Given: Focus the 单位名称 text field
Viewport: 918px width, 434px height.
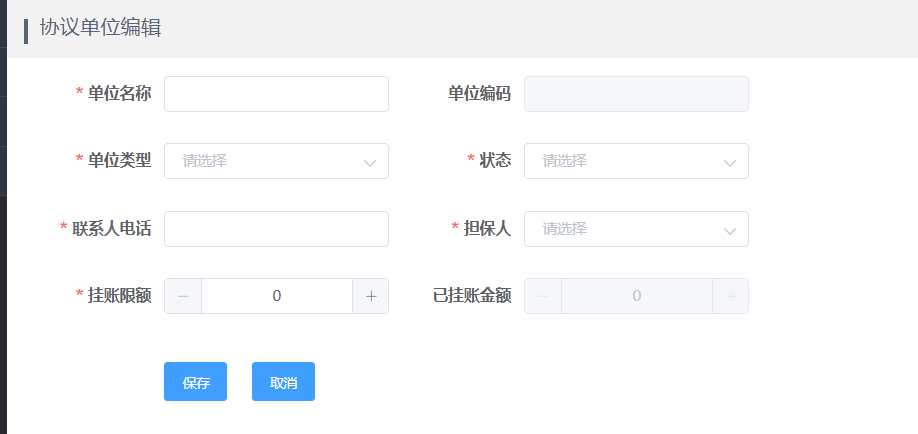Looking at the screenshot, I should pos(276,94).
